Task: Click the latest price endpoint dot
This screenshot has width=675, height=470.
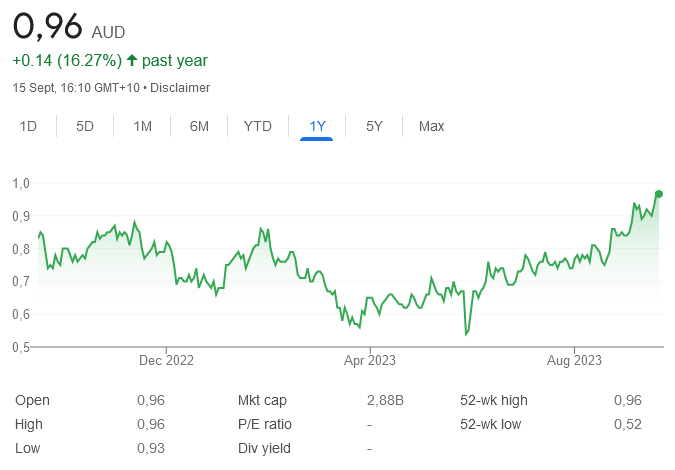Action: click(659, 194)
